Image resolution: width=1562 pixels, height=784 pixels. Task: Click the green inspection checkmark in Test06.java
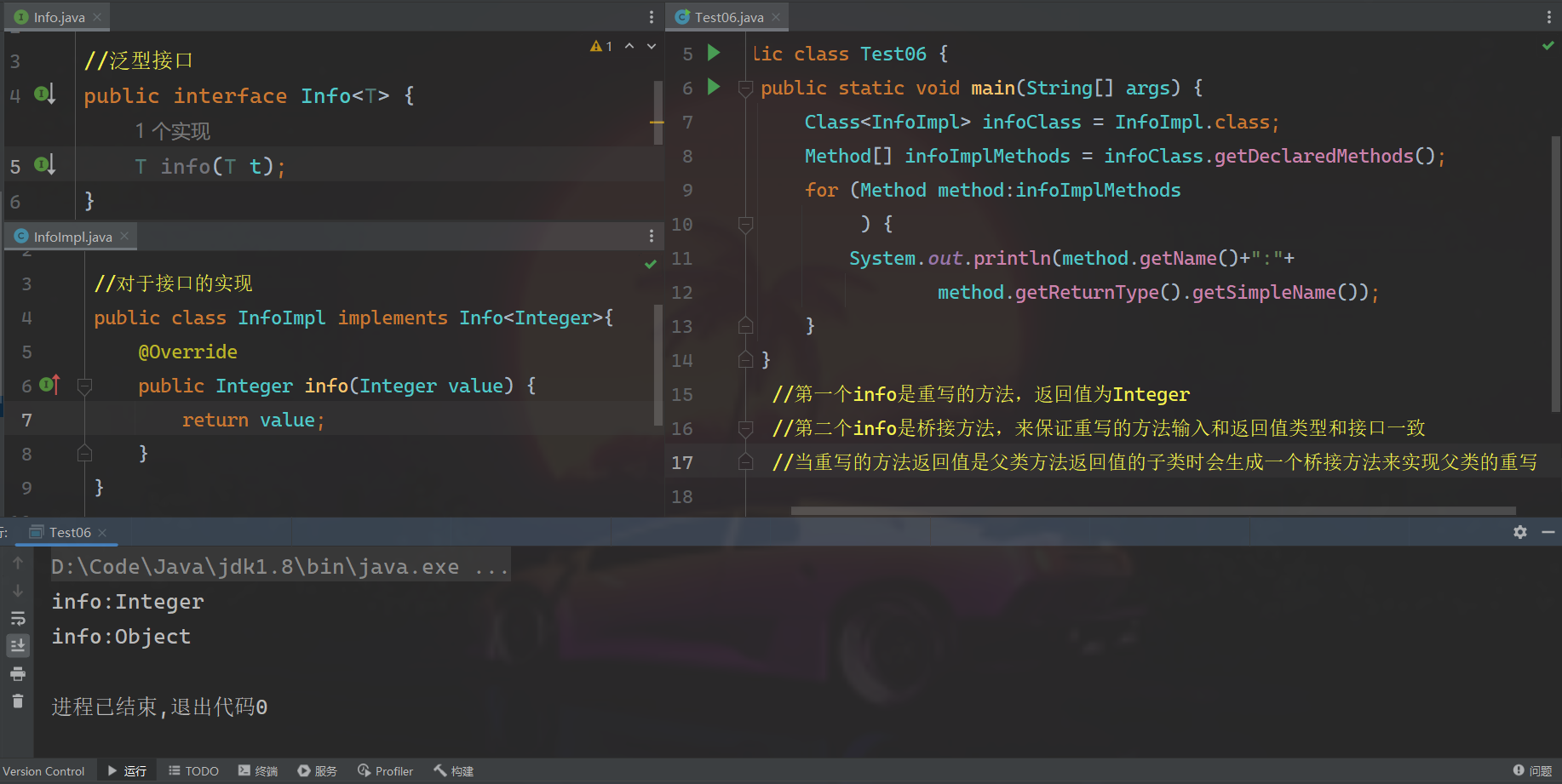[1548, 45]
